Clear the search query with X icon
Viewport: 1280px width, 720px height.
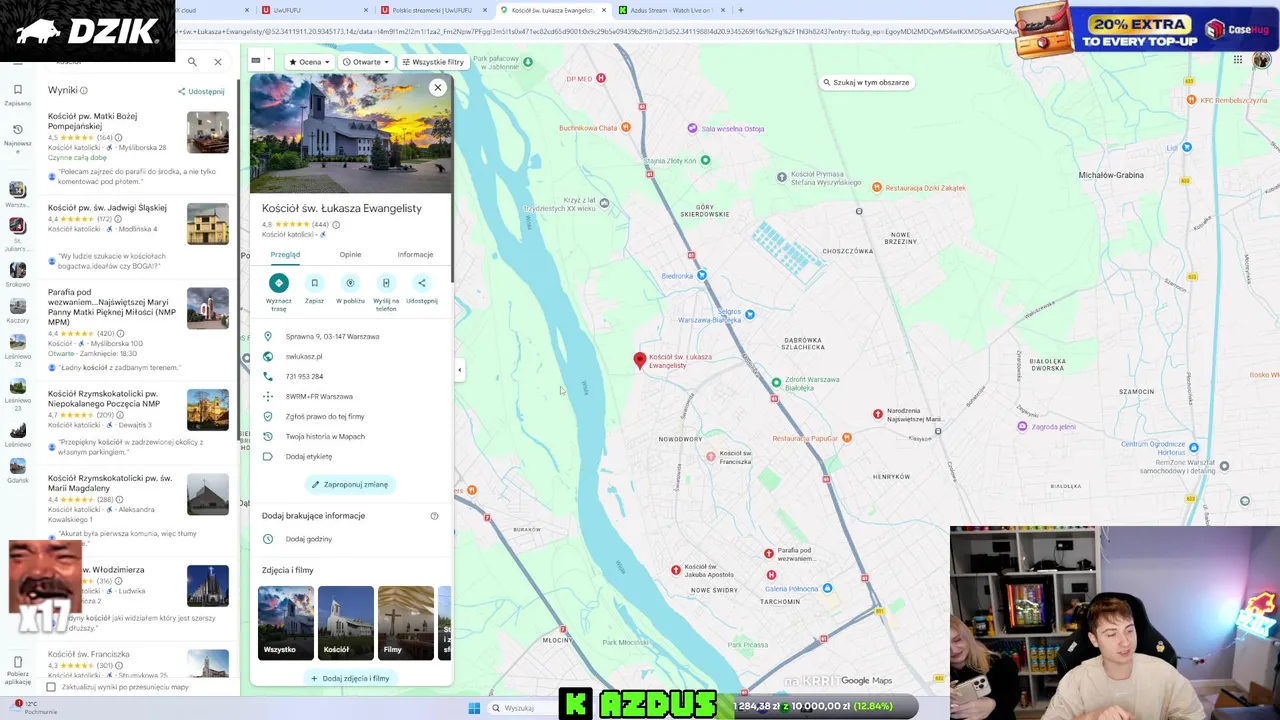[x=217, y=62]
